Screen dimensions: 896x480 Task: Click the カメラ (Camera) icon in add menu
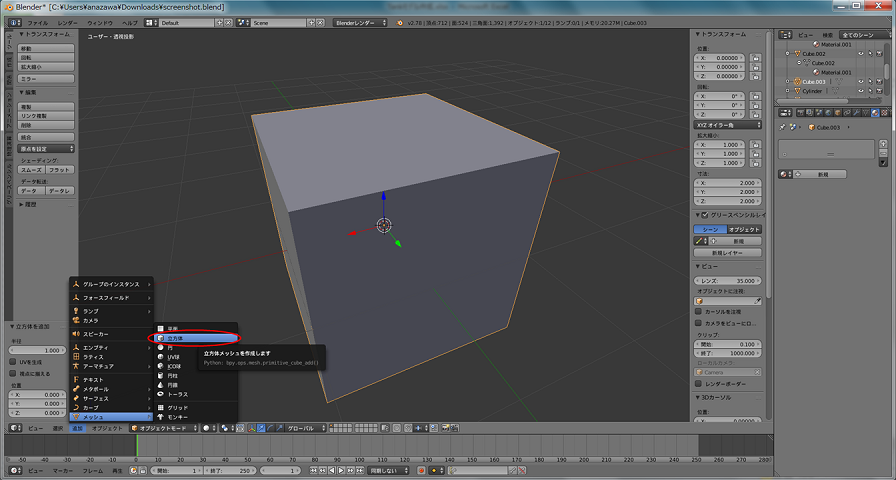(x=75, y=320)
